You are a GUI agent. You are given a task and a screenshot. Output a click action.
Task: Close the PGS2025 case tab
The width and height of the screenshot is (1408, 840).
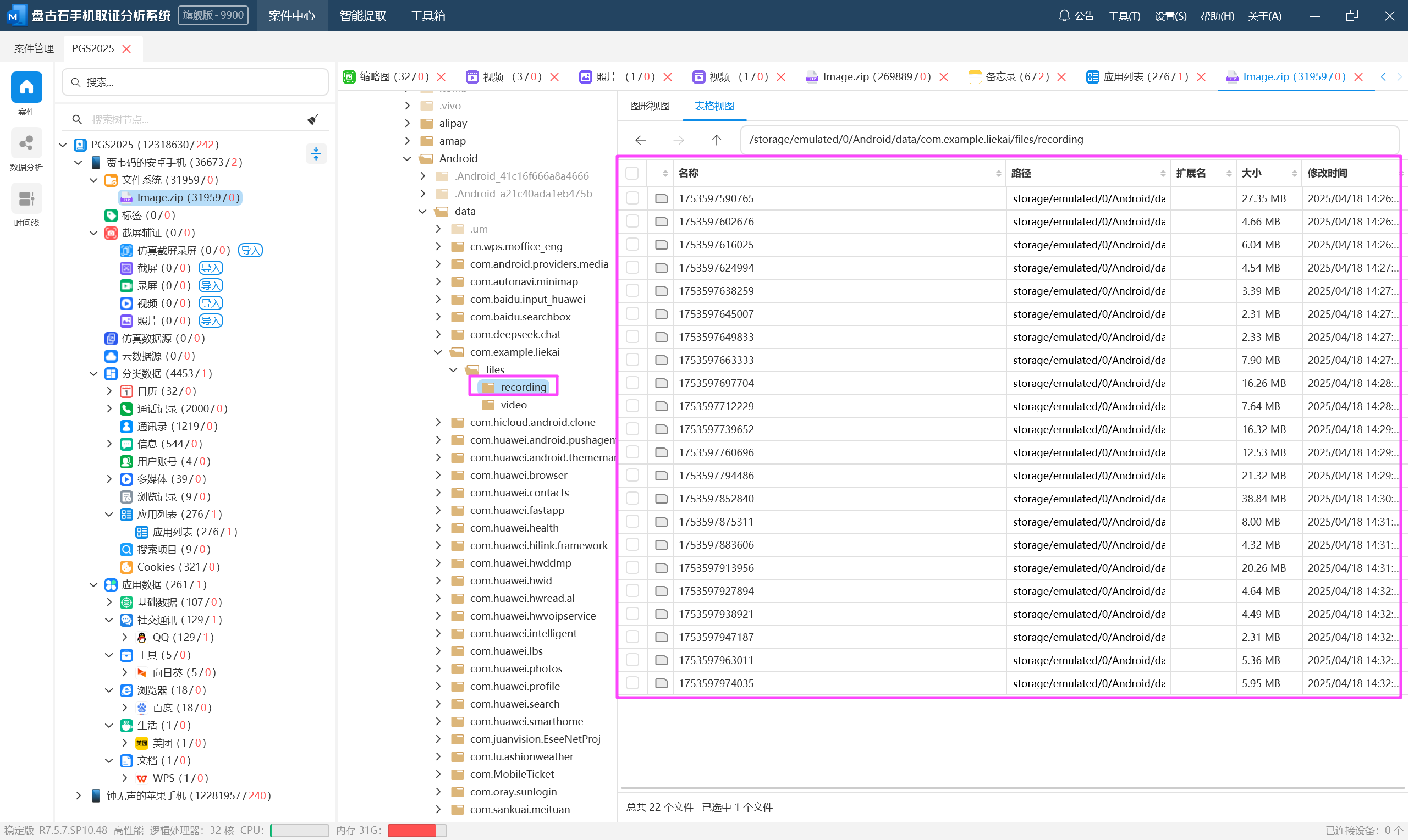(x=127, y=49)
